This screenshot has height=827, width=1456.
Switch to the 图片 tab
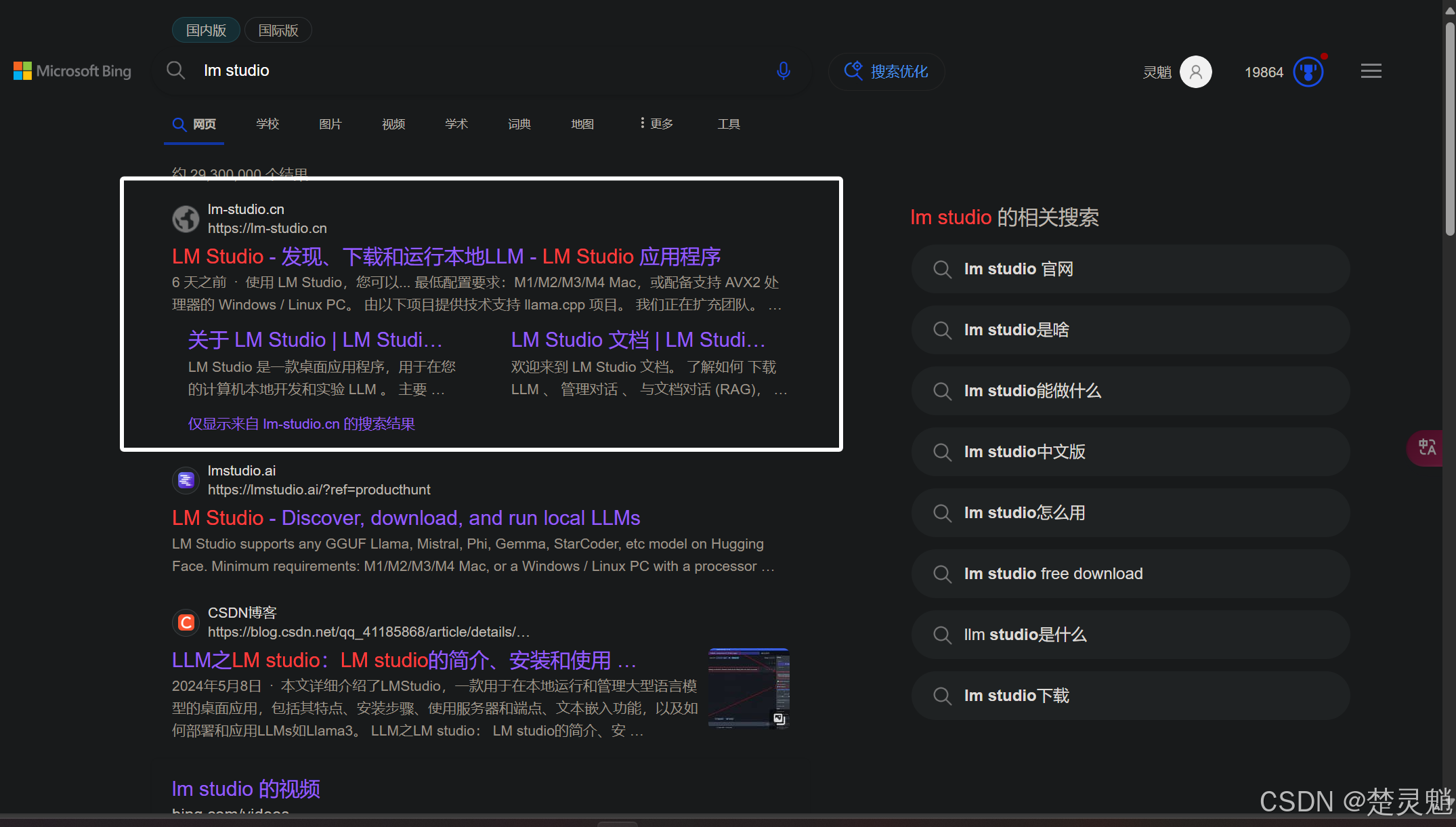click(330, 124)
